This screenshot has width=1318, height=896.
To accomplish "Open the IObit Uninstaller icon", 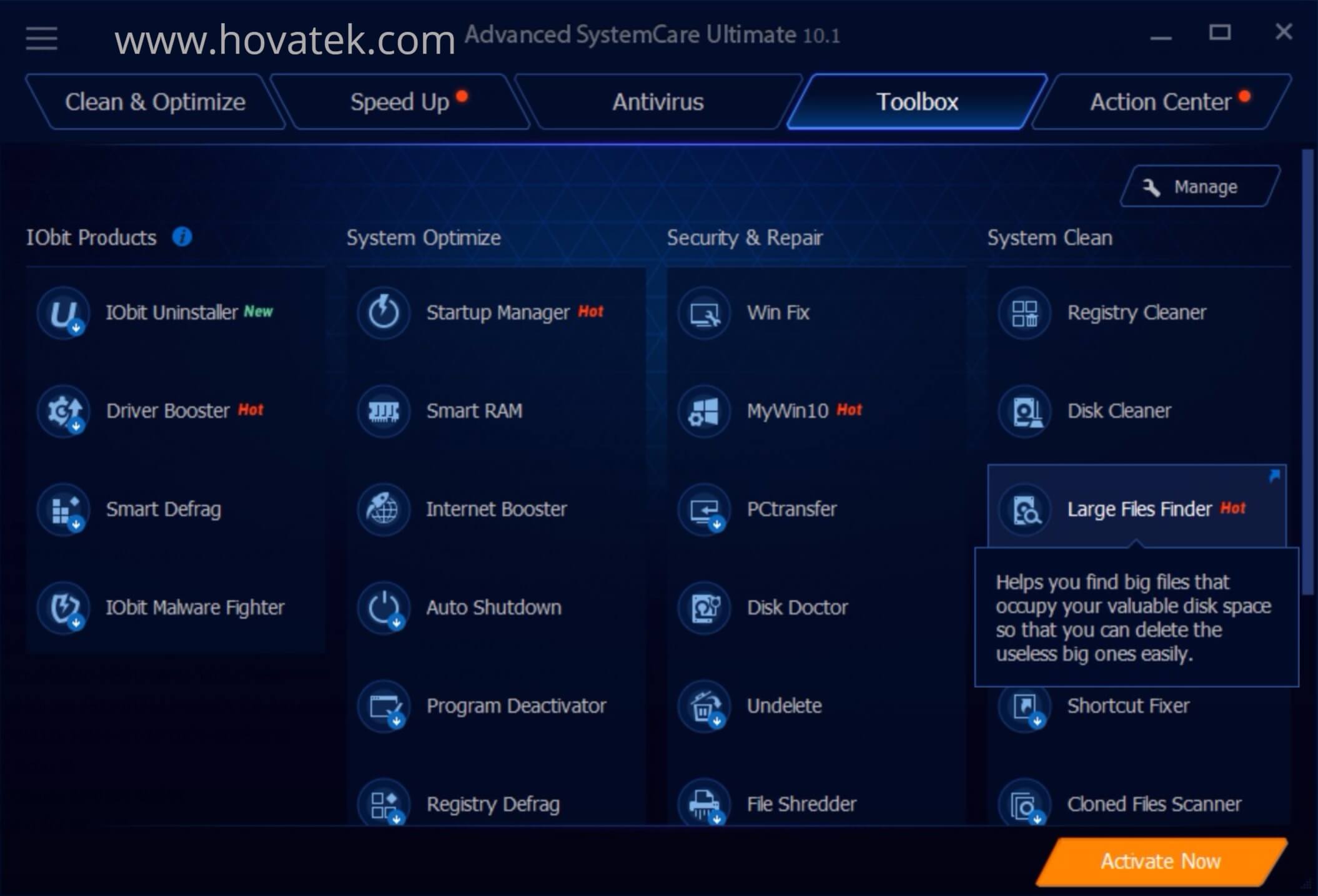I will (x=63, y=312).
